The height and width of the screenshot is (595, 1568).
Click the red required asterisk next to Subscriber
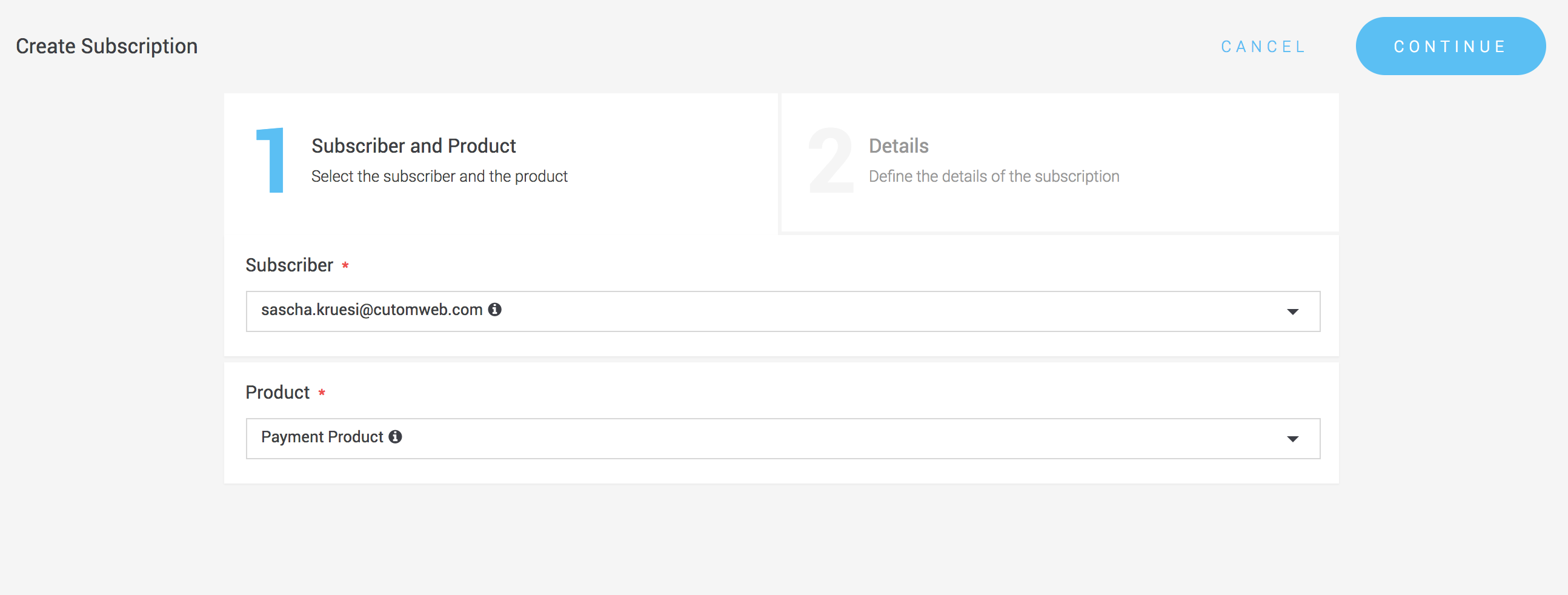tap(345, 265)
